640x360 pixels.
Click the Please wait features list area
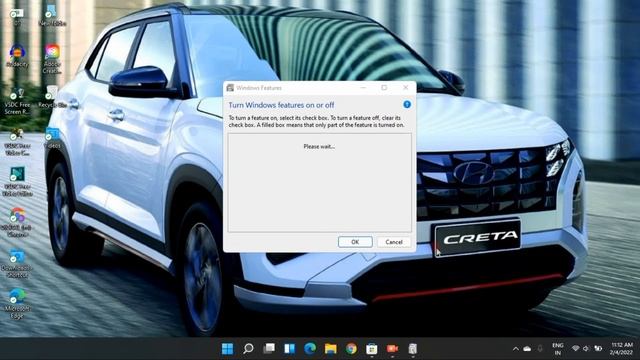point(320,182)
